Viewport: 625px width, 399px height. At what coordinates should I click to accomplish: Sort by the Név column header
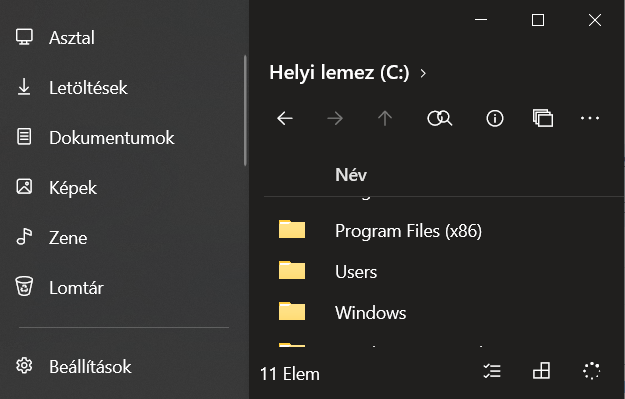[x=351, y=175]
